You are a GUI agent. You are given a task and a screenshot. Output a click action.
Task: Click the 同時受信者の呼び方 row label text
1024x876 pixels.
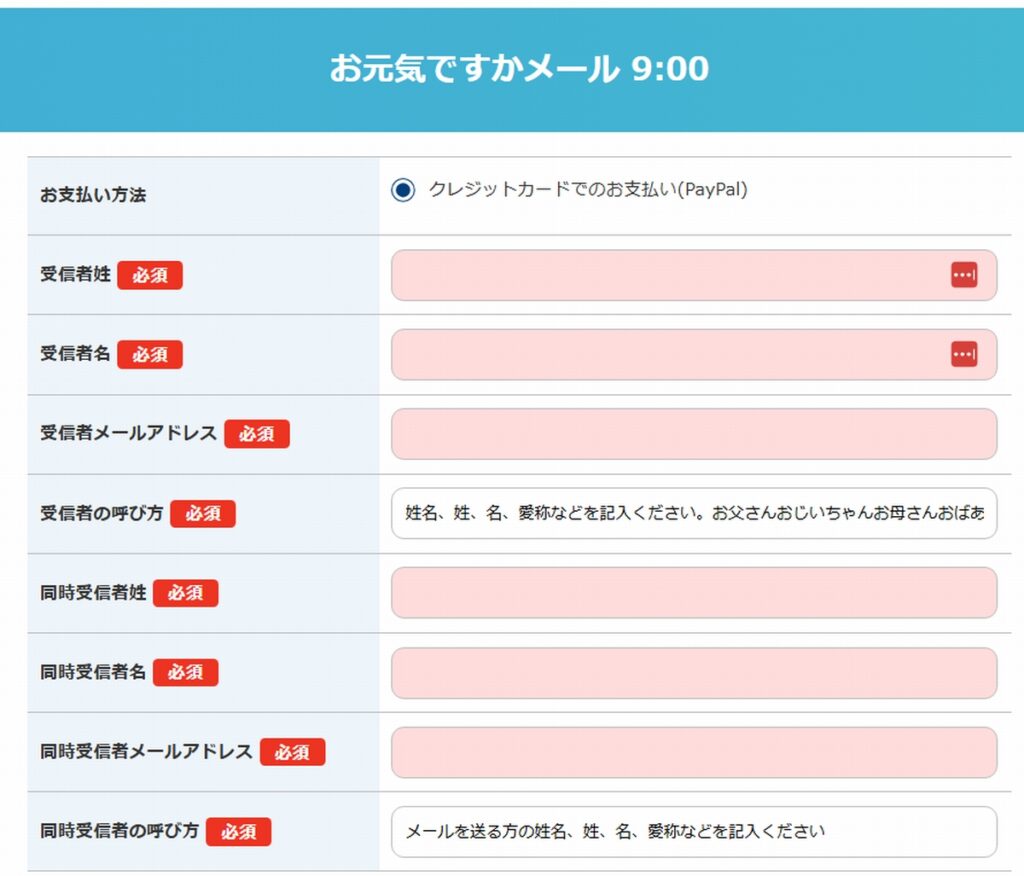[119, 830]
